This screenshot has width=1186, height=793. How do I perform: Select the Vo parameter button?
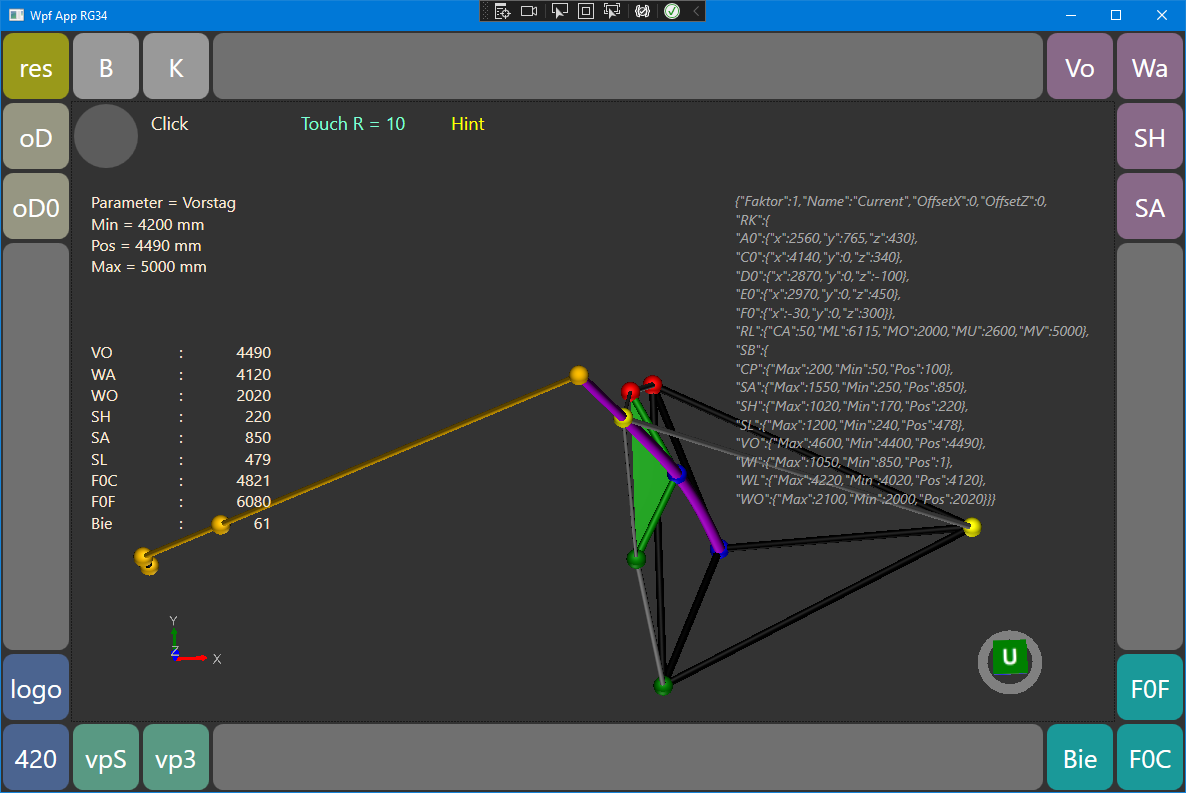(1079, 67)
